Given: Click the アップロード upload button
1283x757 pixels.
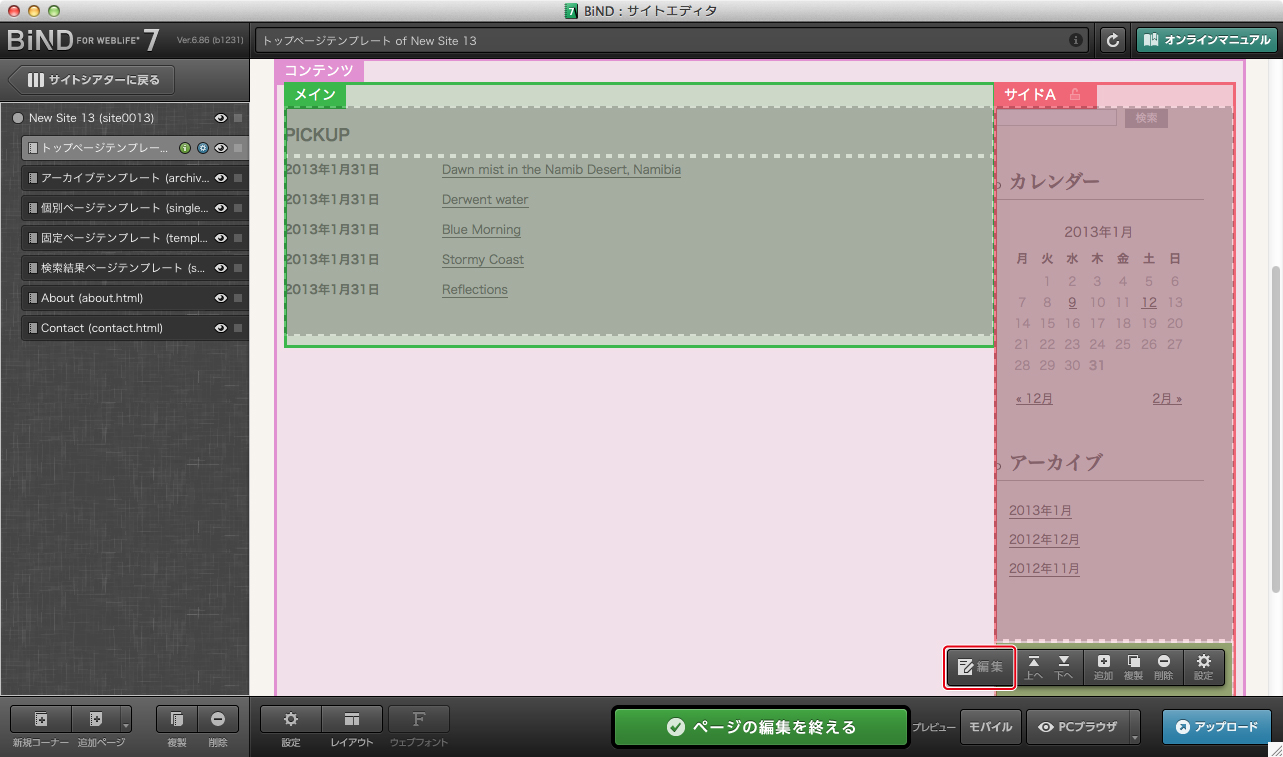Looking at the screenshot, I should coord(1217,727).
